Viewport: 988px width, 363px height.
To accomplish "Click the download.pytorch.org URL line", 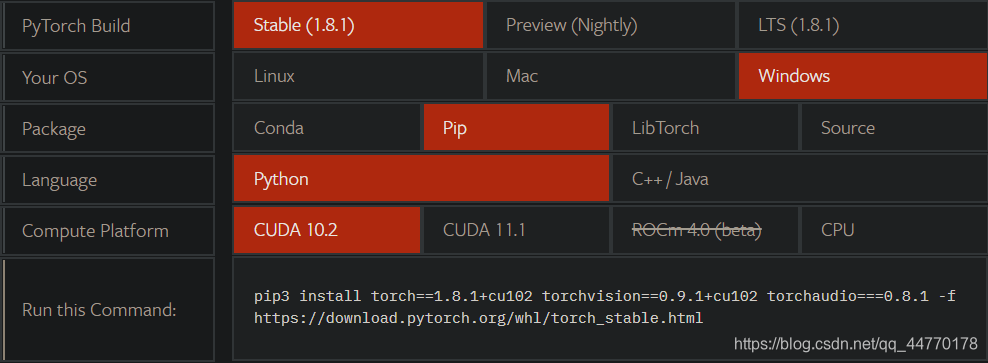I will pyautogui.click(x=478, y=318).
